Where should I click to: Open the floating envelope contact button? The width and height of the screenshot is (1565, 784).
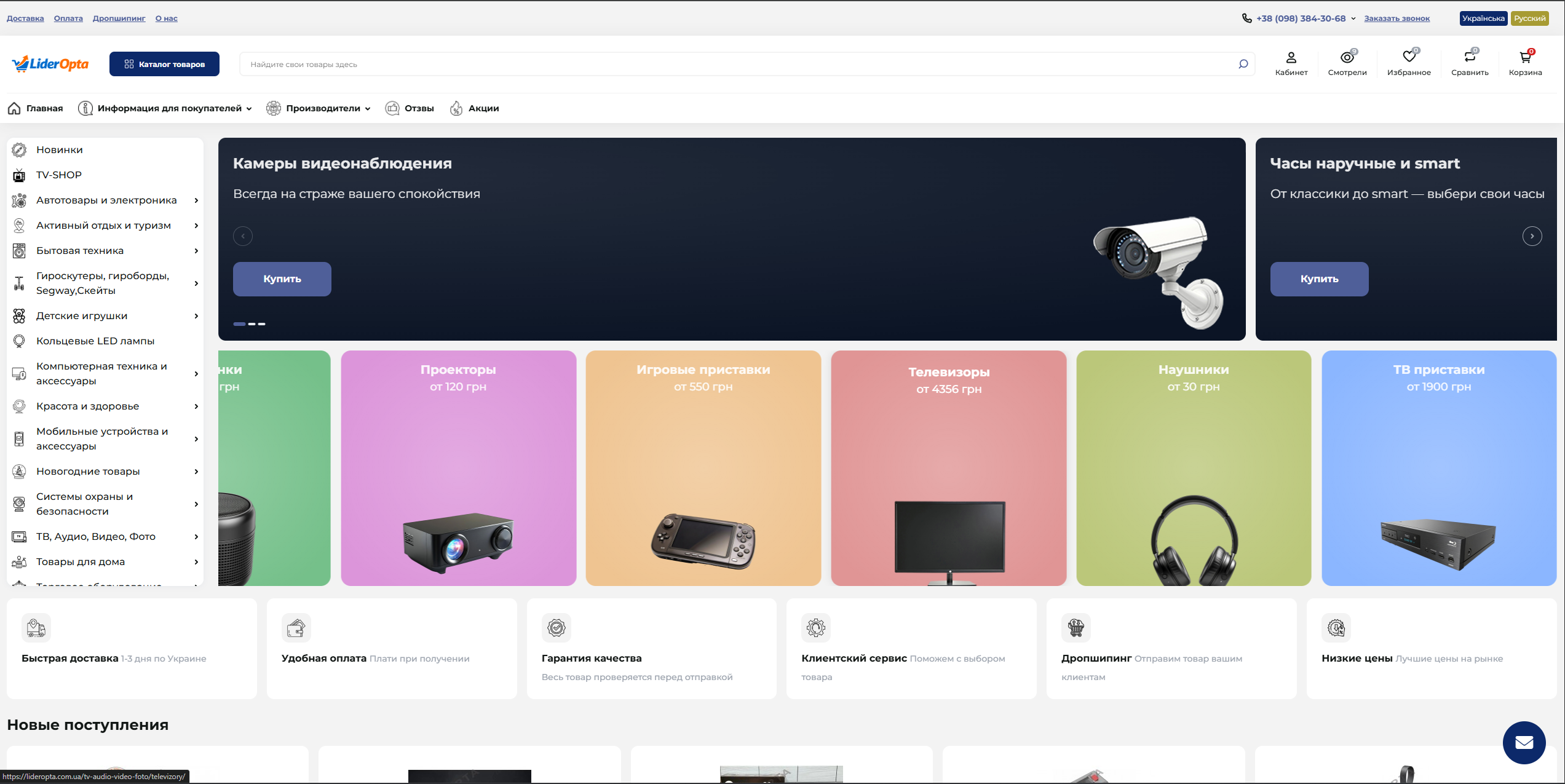[x=1524, y=743]
